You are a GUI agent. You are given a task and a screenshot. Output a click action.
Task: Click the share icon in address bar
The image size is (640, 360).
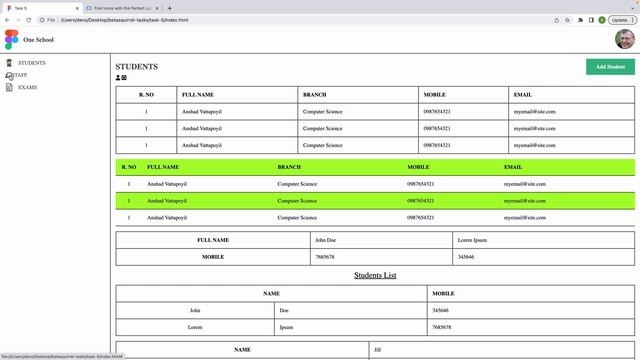point(556,20)
